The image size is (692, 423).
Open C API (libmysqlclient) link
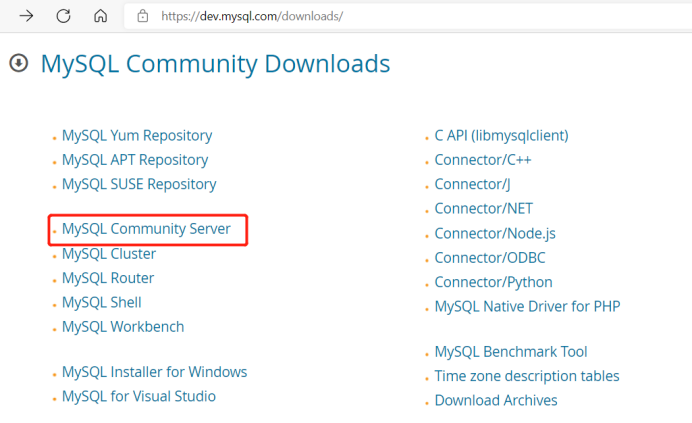click(x=501, y=136)
